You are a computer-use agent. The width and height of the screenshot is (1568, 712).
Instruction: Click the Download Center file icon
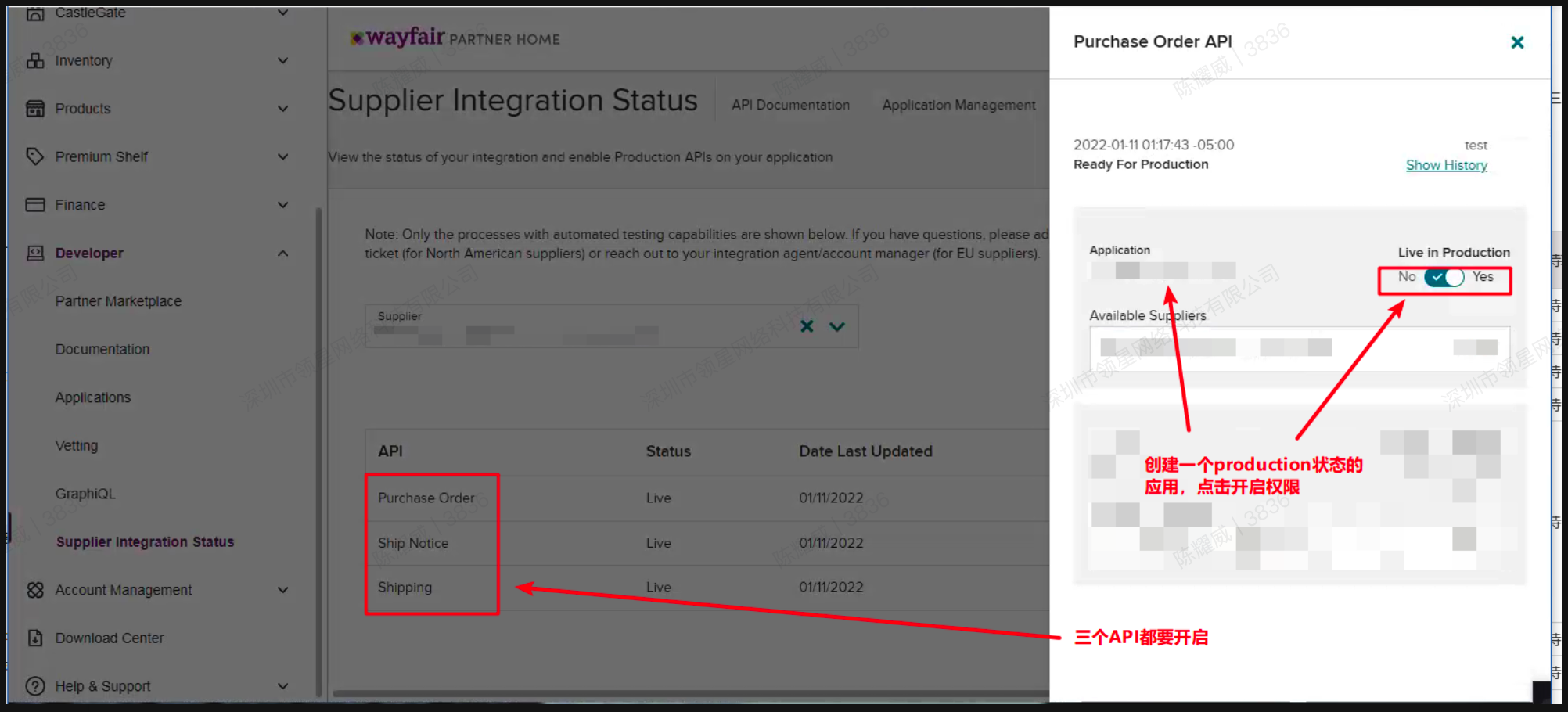35,638
